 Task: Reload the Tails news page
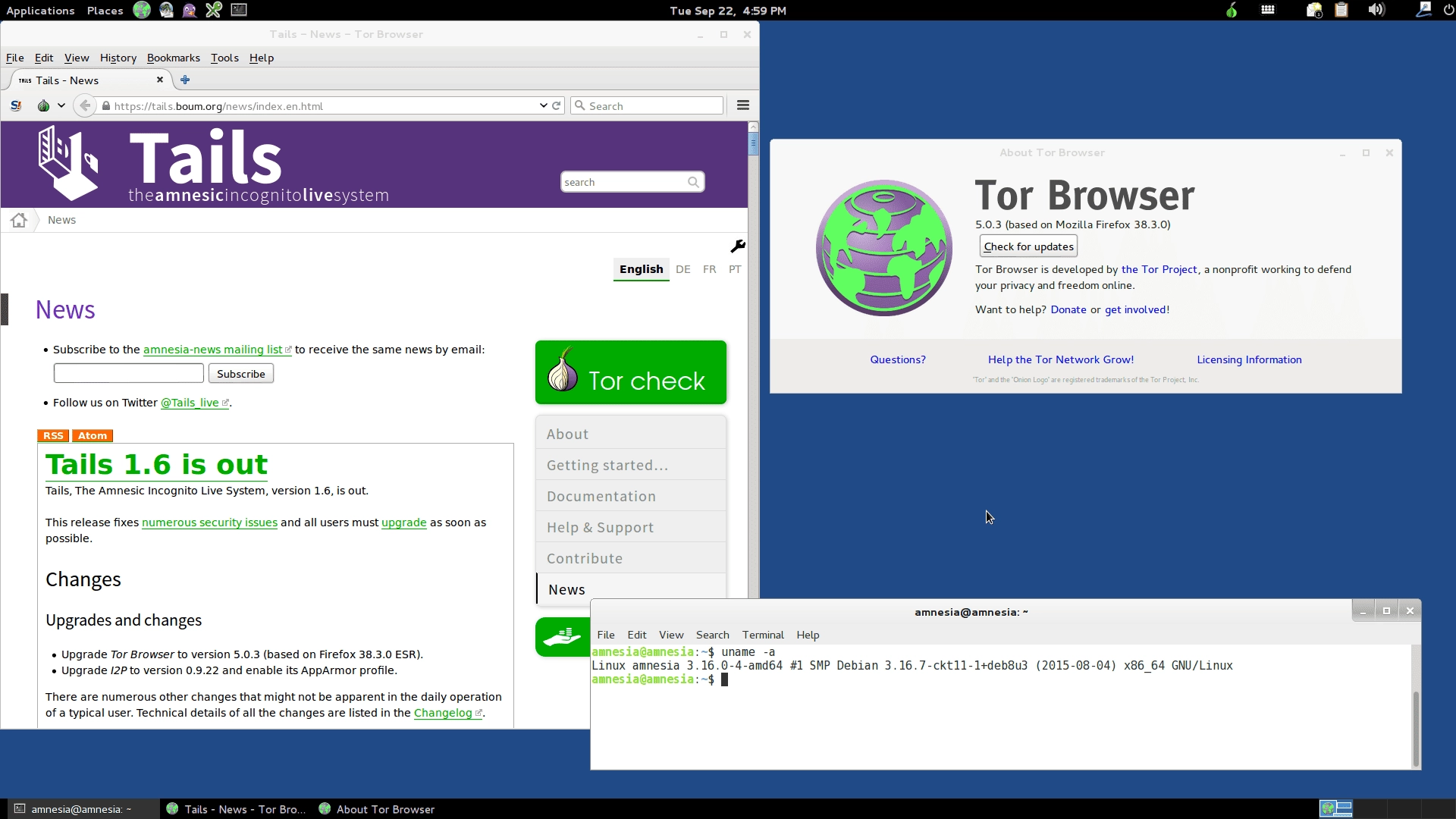click(x=557, y=105)
